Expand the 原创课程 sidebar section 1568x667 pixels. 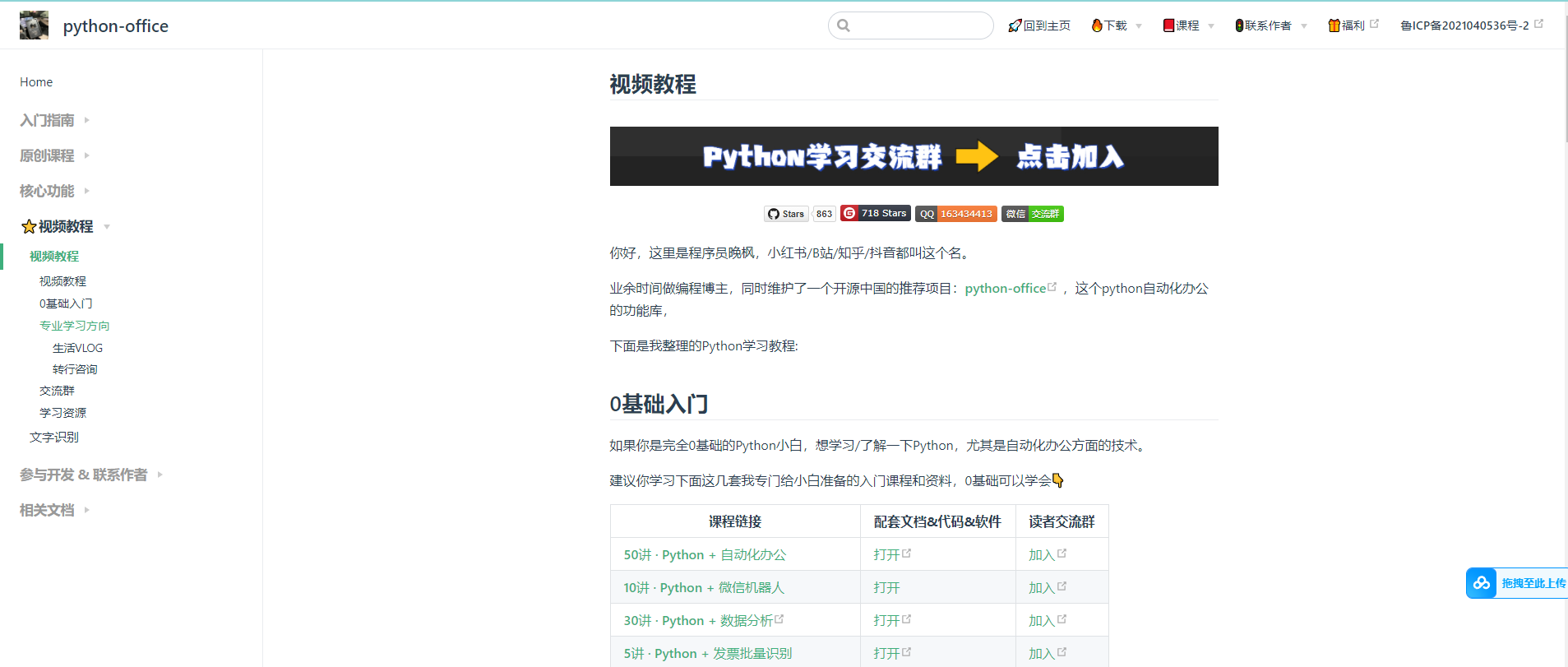tap(55, 155)
